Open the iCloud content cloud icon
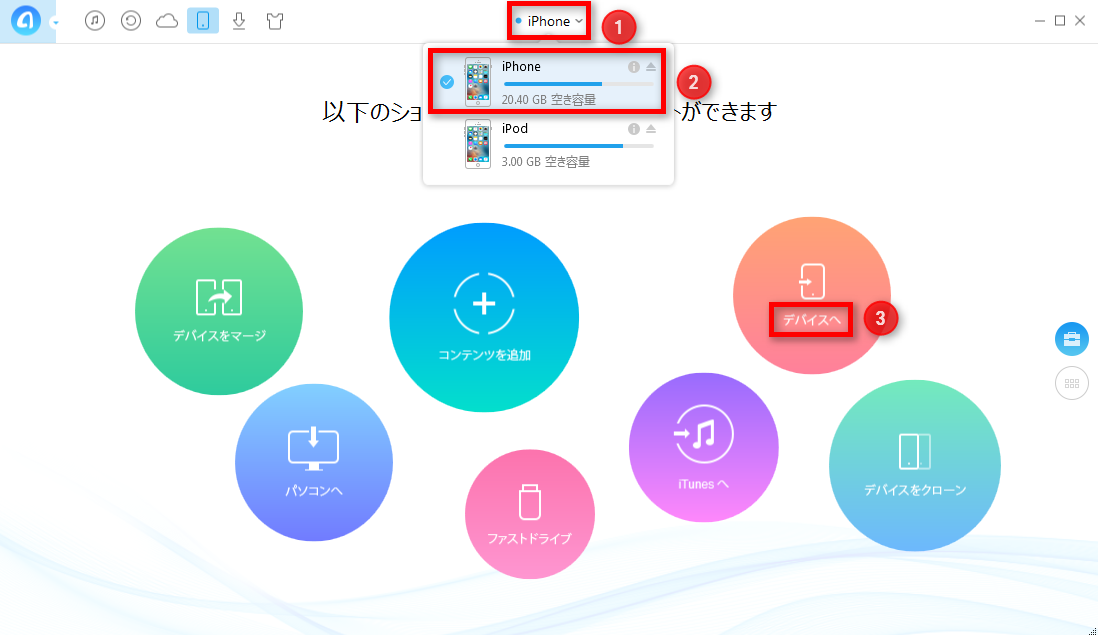The height and width of the screenshot is (635, 1098). click(167, 21)
